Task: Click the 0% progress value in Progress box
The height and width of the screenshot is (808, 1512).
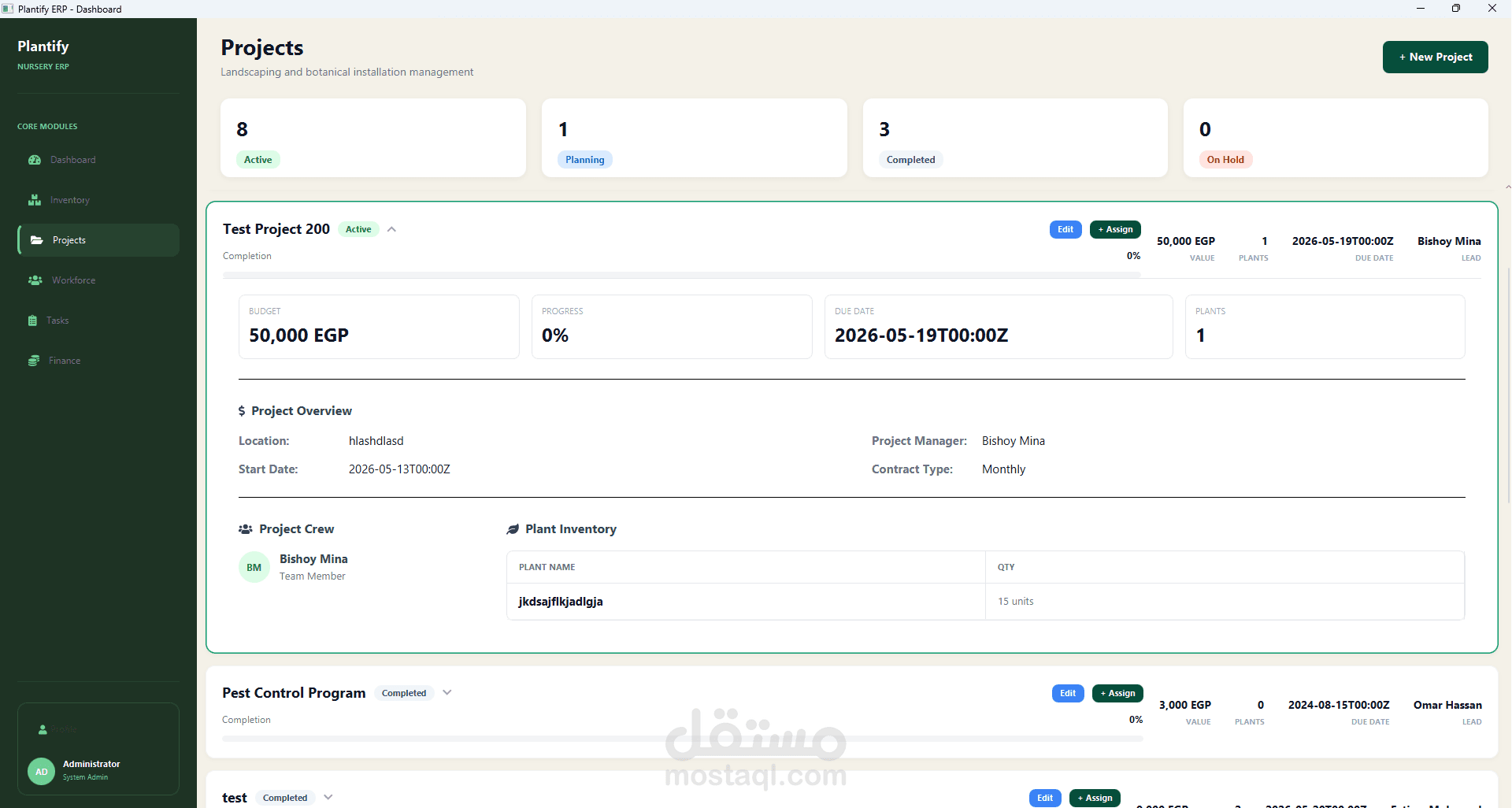Action: pyautogui.click(x=555, y=335)
